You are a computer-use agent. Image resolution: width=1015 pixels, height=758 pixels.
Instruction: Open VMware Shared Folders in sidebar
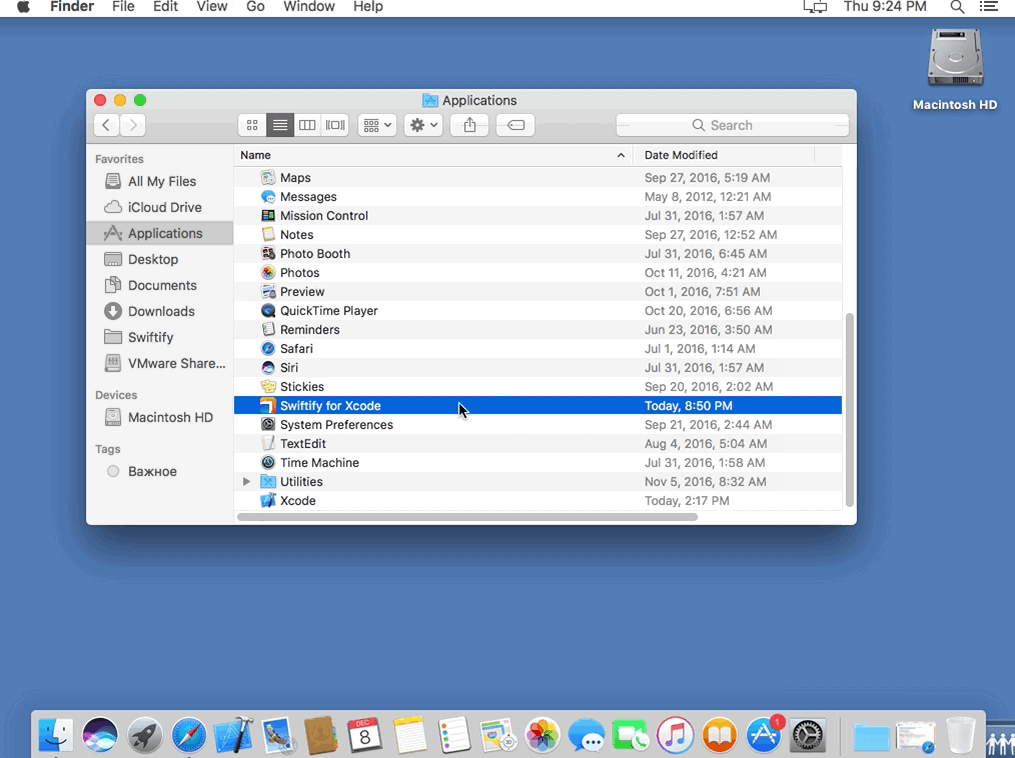click(x=160, y=363)
